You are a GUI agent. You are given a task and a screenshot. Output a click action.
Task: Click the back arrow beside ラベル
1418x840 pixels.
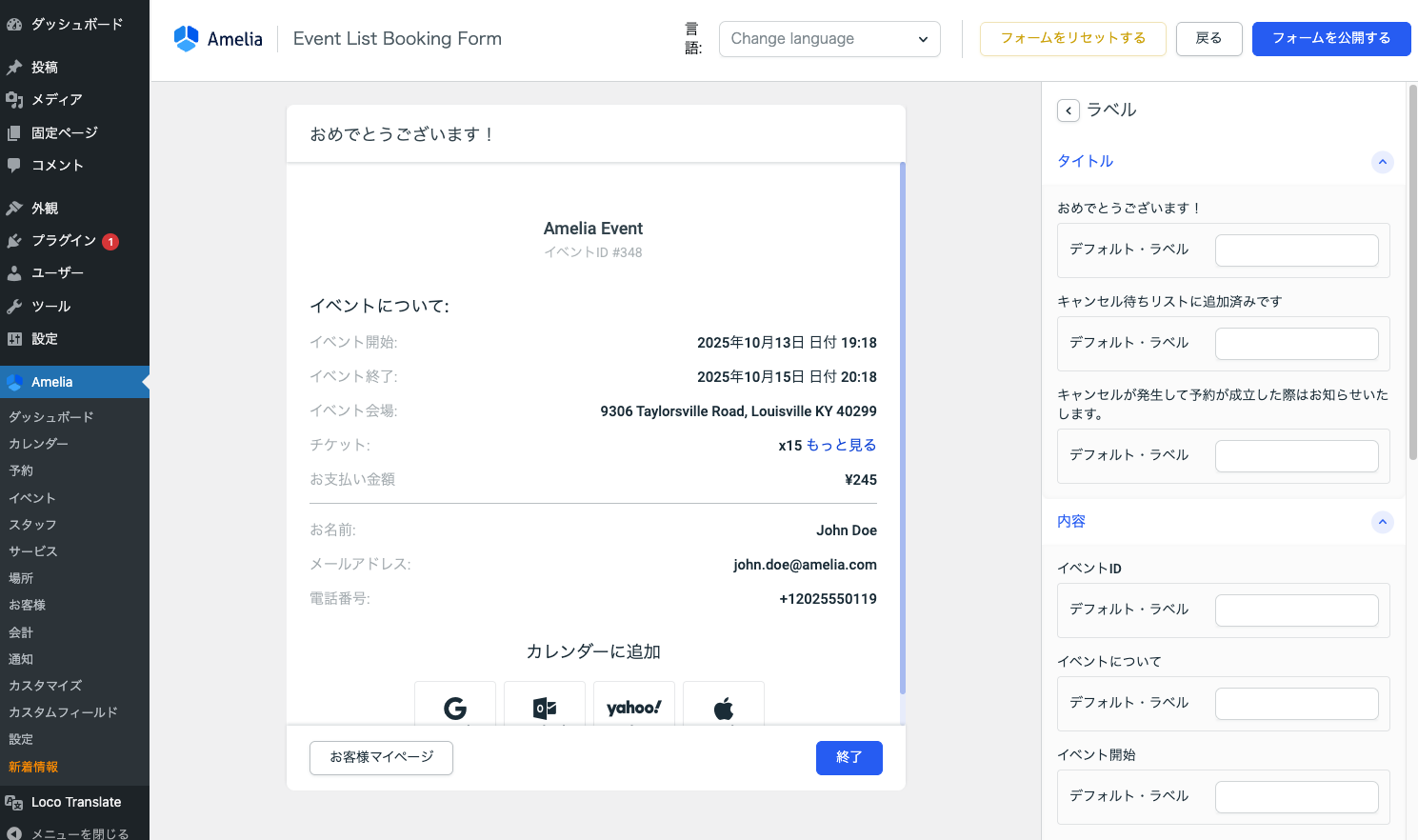(1068, 110)
